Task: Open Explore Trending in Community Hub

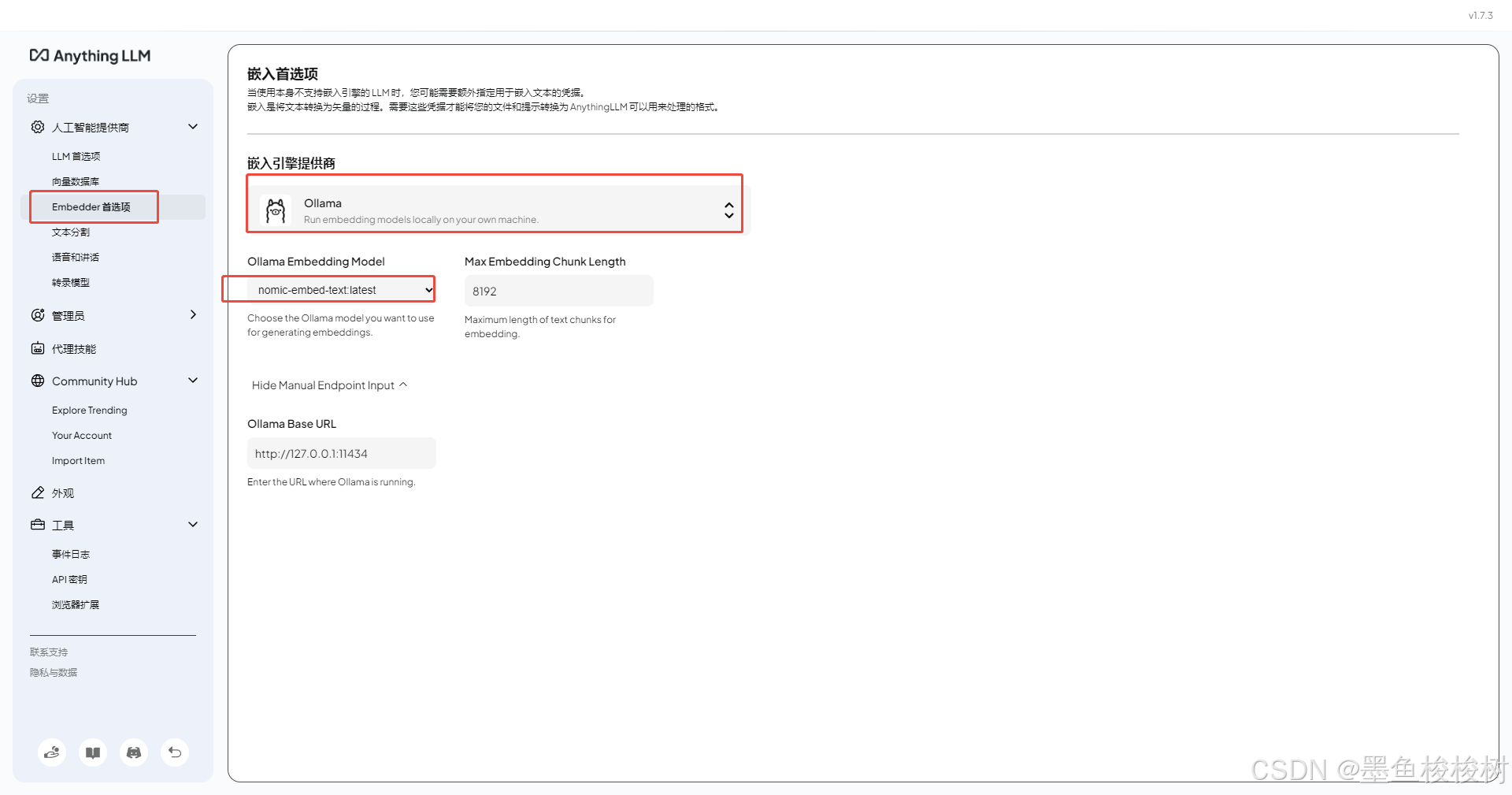Action: (x=90, y=411)
